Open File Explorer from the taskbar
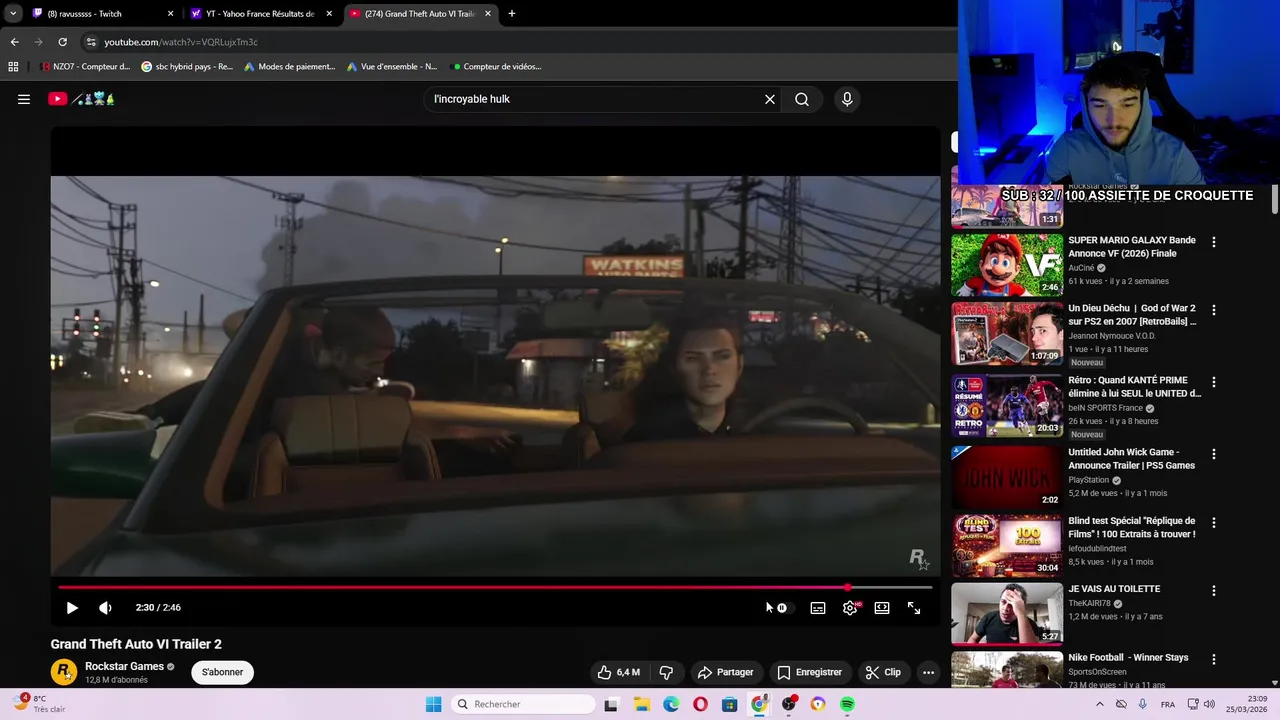1280x720 pixels. (641, 704)
